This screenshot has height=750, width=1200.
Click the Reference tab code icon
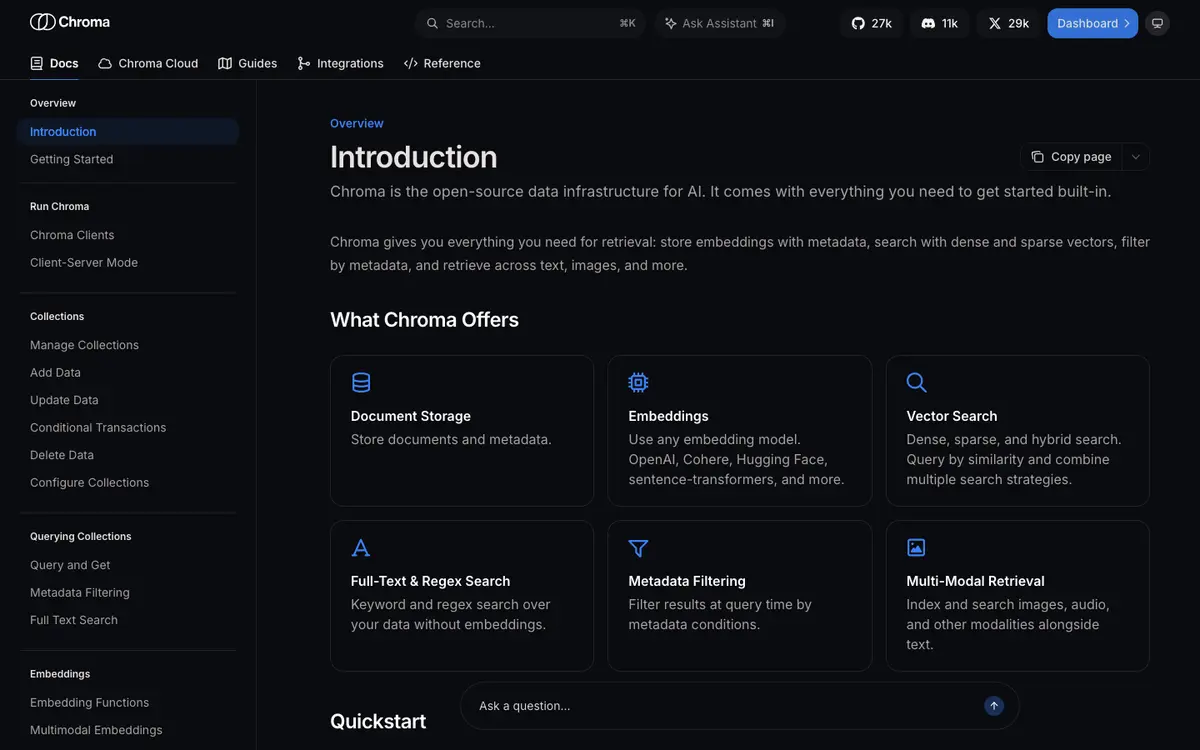click(410, 63)
